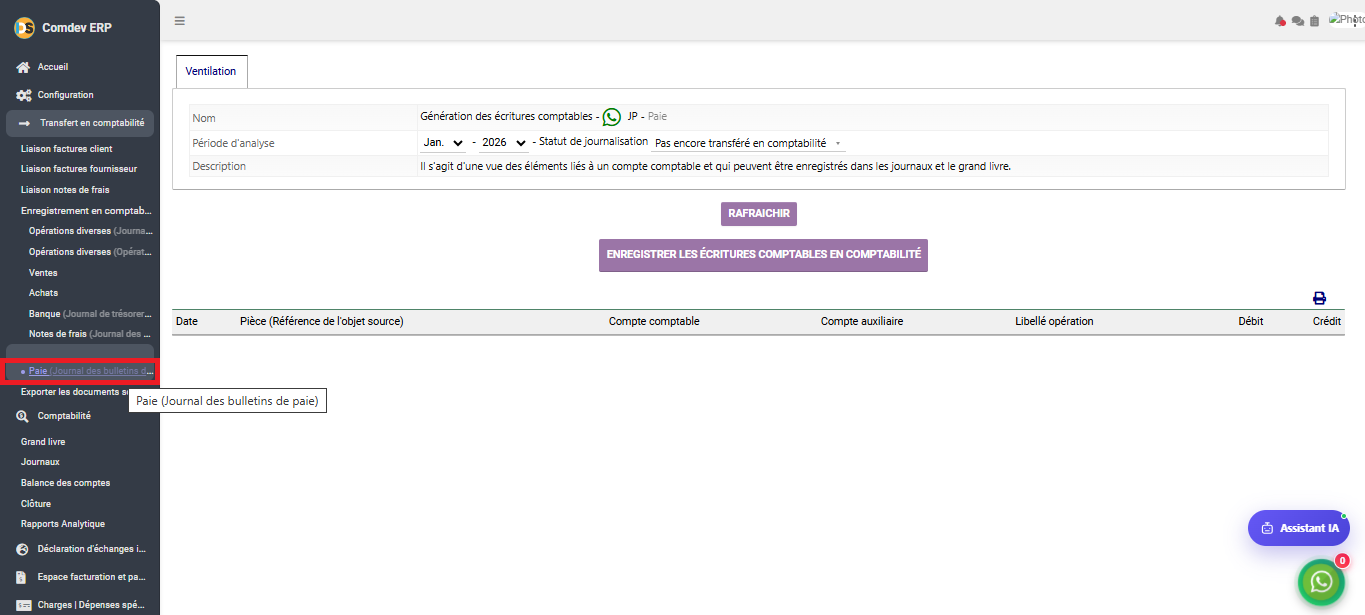1365x615 pixels.
Task: Click the Période d'analyse label
Action: (x=233, y=143)
